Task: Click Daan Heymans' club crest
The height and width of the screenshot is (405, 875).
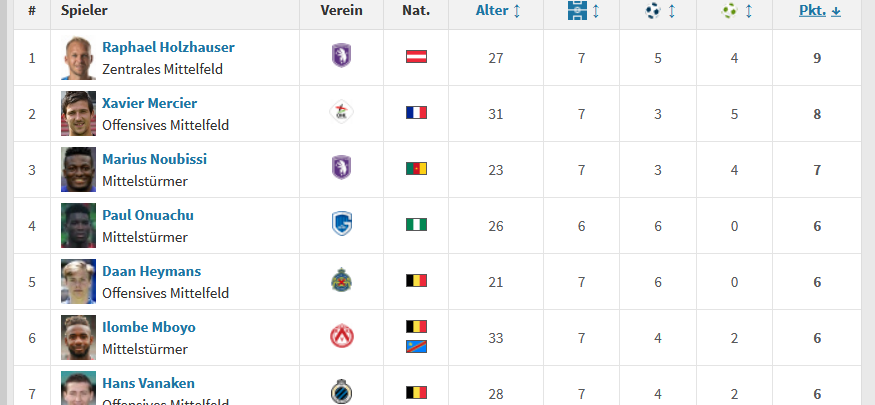Action: click(x=342, y=279)
